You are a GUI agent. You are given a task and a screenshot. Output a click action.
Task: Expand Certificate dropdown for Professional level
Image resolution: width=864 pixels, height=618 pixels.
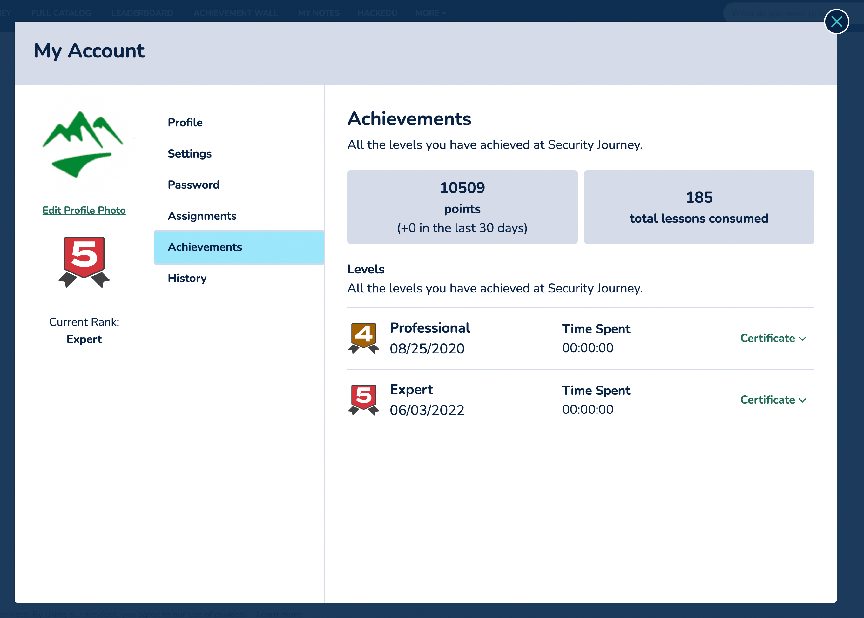[x=773, y=338]
